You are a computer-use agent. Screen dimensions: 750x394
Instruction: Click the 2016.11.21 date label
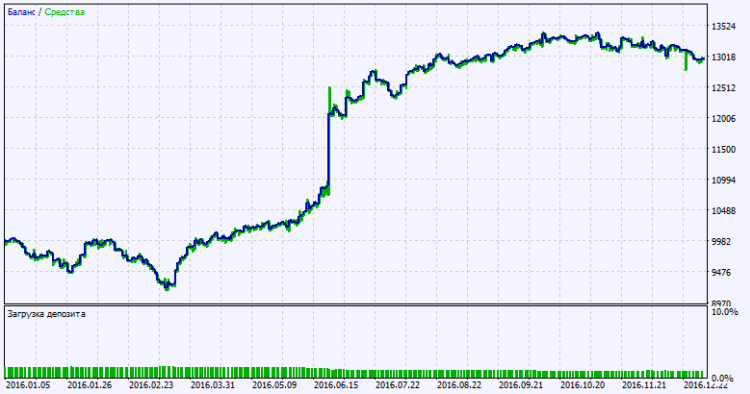(x=645, y=385)
